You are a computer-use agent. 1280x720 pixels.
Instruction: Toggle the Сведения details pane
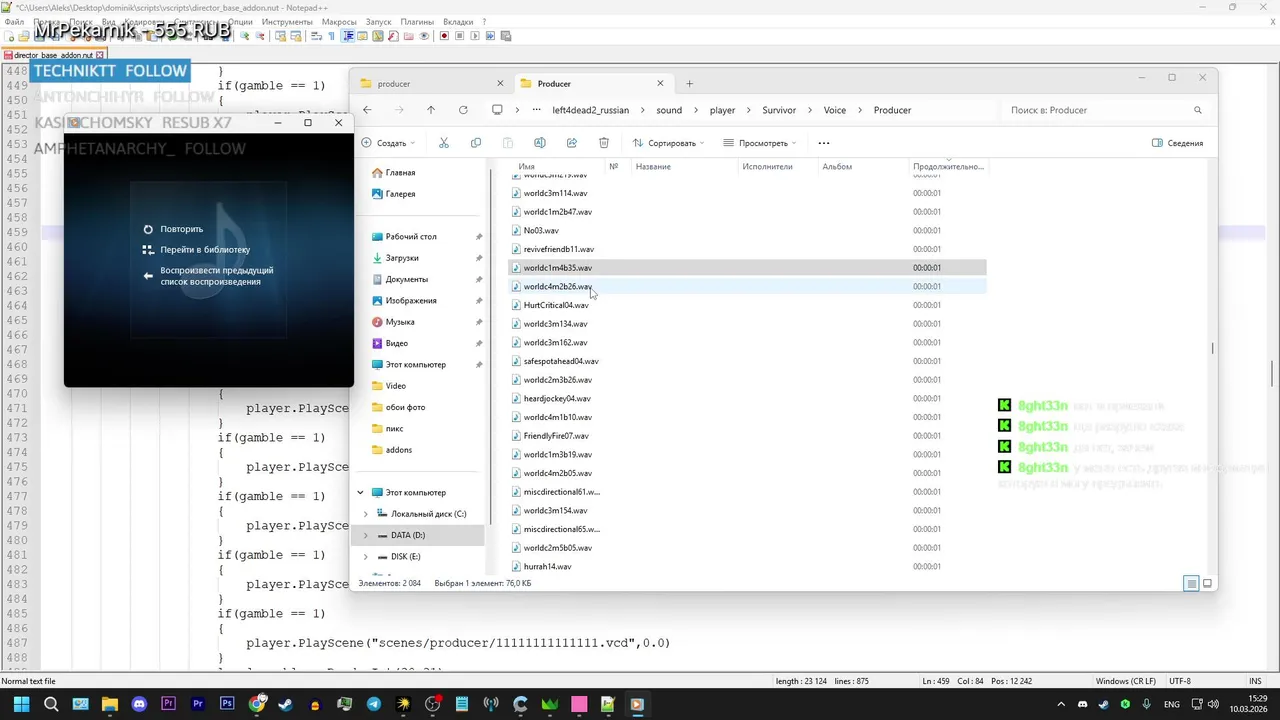tap(1178, 143)
